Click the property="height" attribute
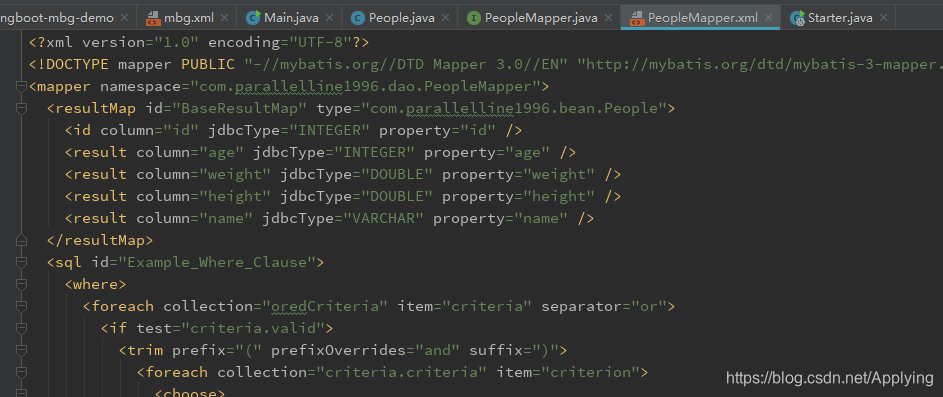The width and height of the screenshot is (943, 397). click(518, 196)
